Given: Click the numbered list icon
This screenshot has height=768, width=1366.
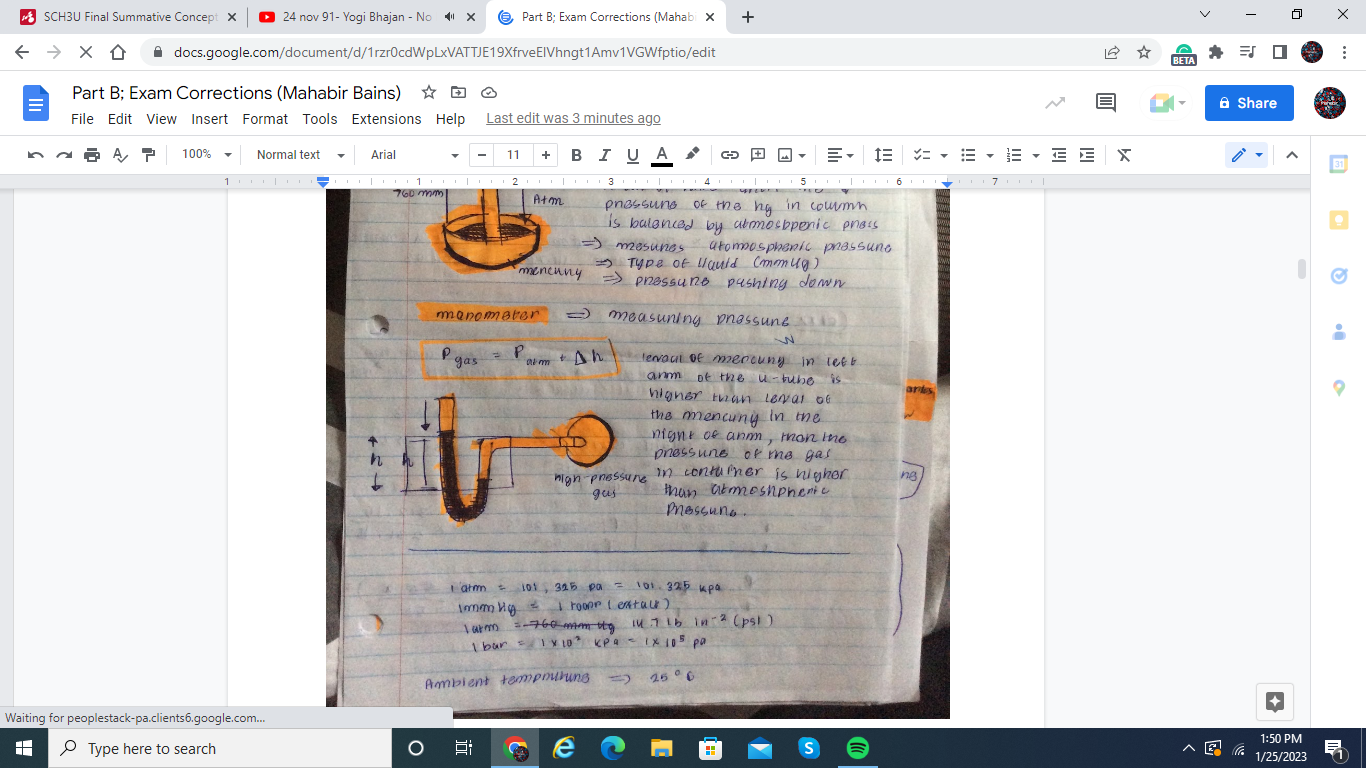Looking at the screenshot, I should [1014, 155].
